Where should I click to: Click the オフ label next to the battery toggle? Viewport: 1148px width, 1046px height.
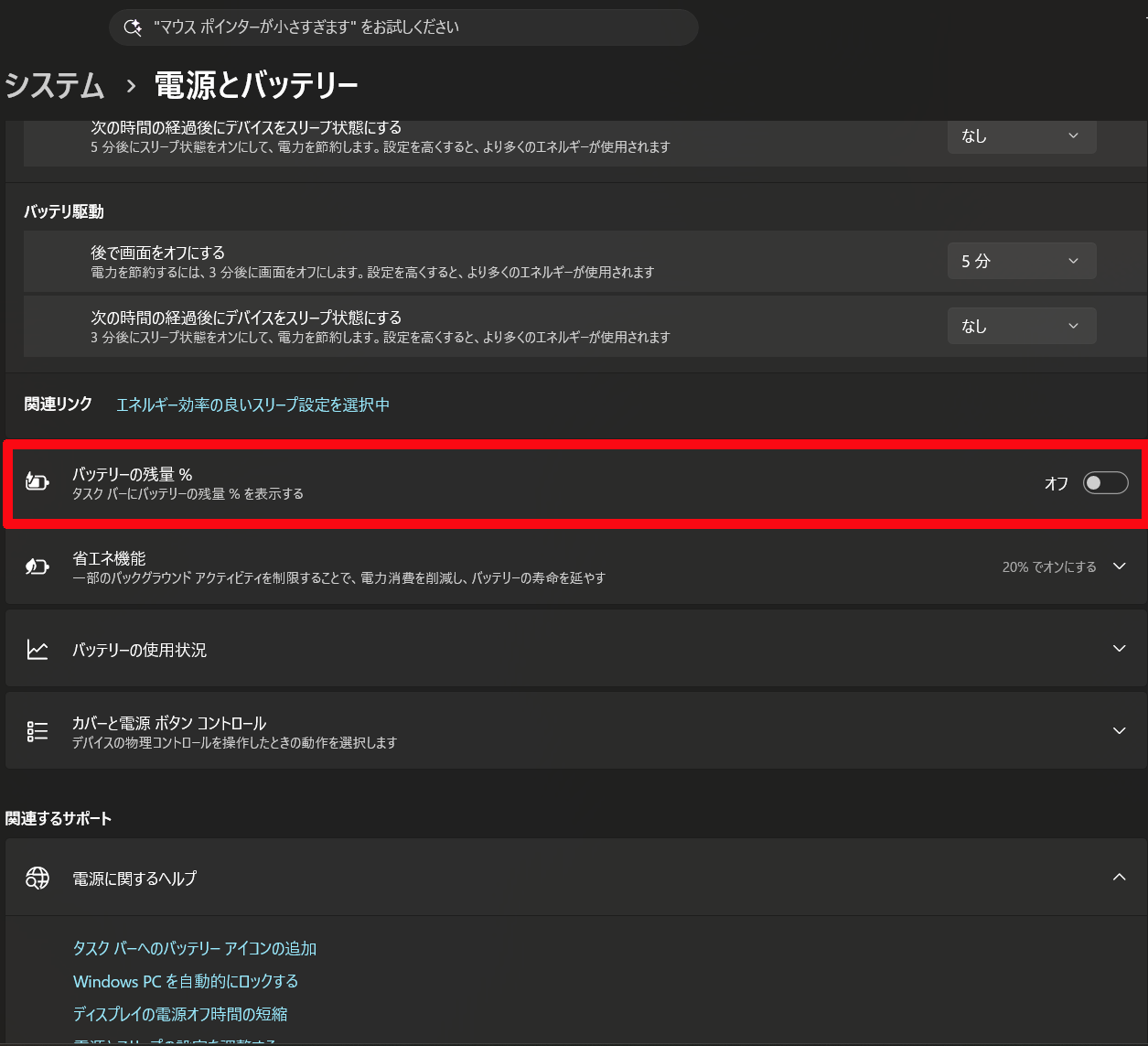click(1057, 483)
